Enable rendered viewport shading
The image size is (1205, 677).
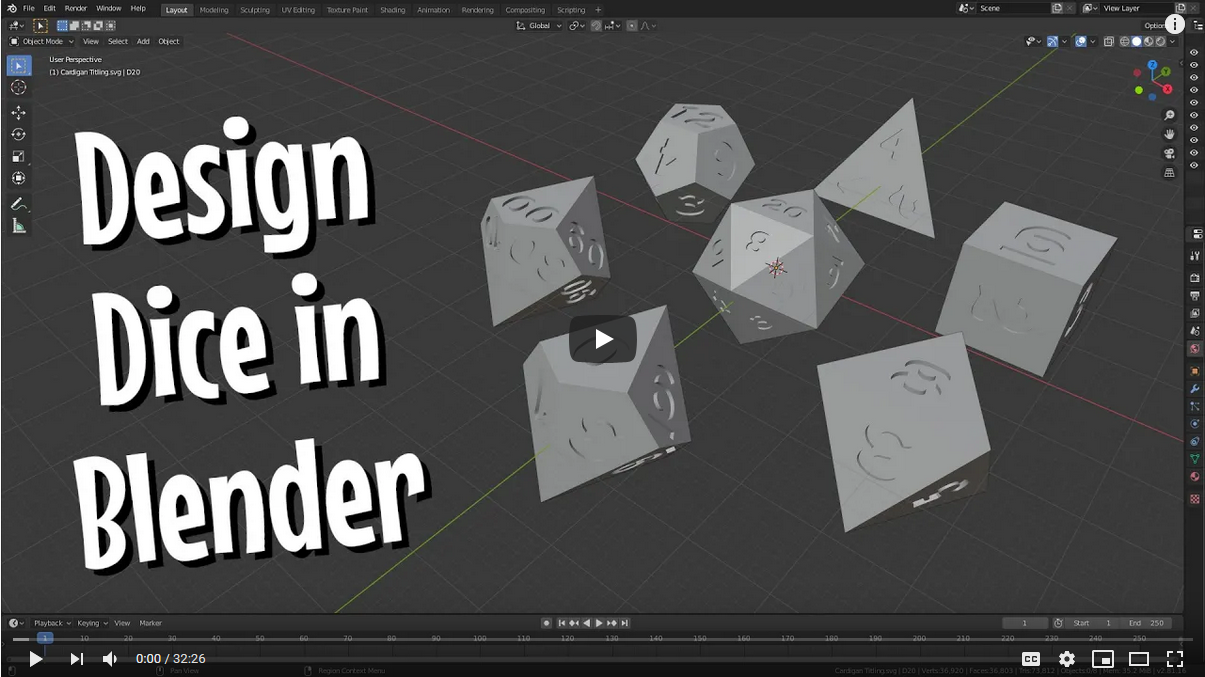coord(1161,42)
